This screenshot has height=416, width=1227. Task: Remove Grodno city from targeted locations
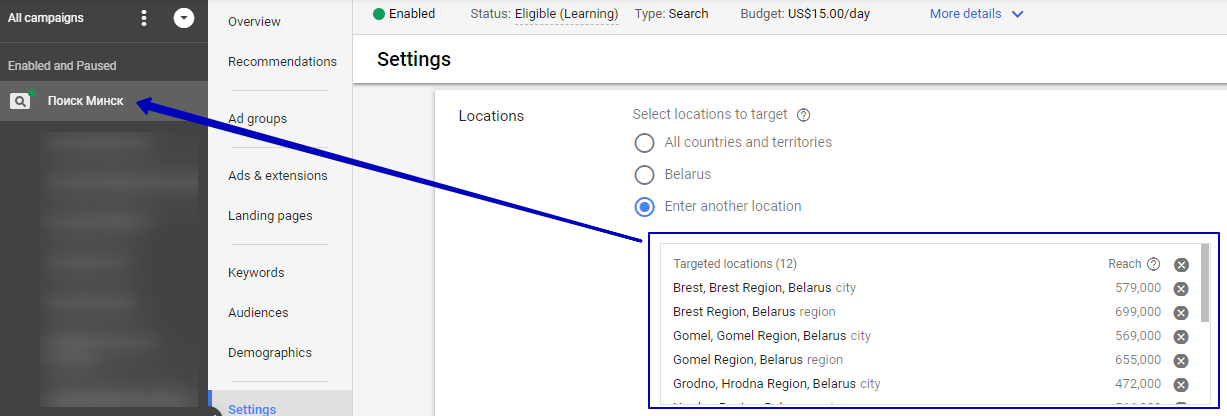1181,385
